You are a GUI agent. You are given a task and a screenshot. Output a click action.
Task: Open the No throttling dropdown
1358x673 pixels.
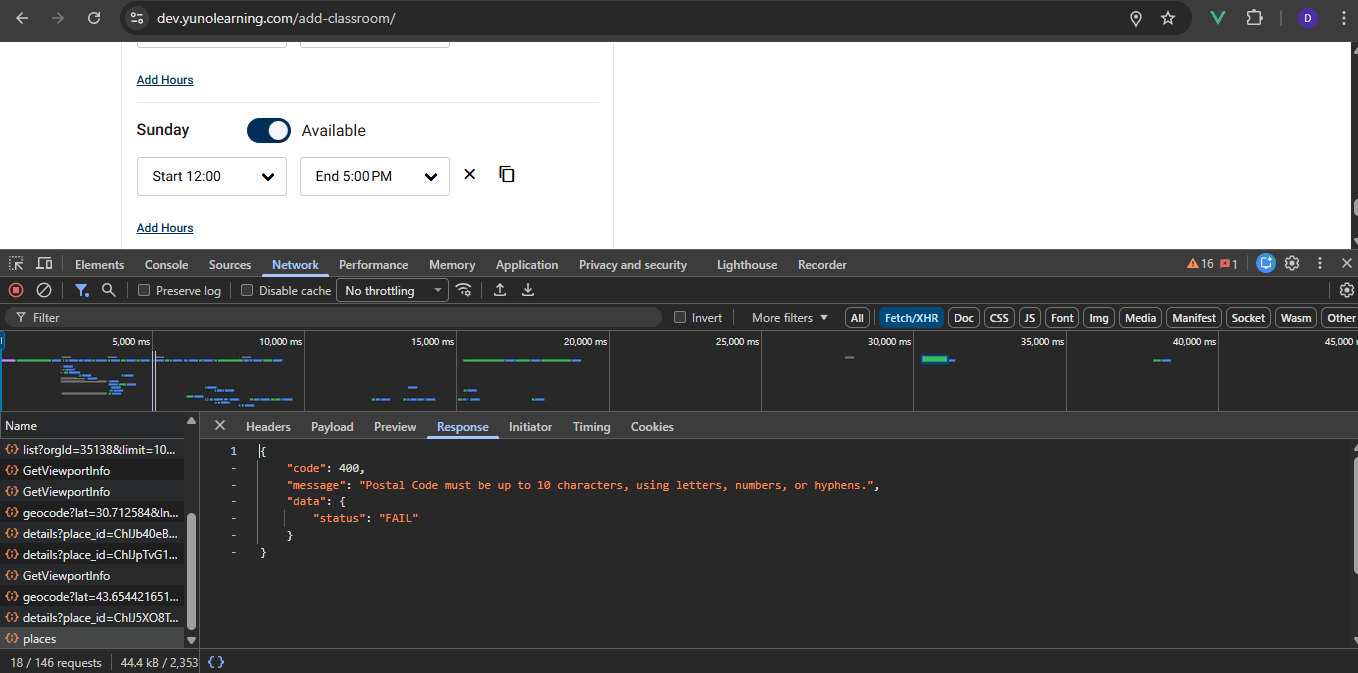click(x=392, y=290)
